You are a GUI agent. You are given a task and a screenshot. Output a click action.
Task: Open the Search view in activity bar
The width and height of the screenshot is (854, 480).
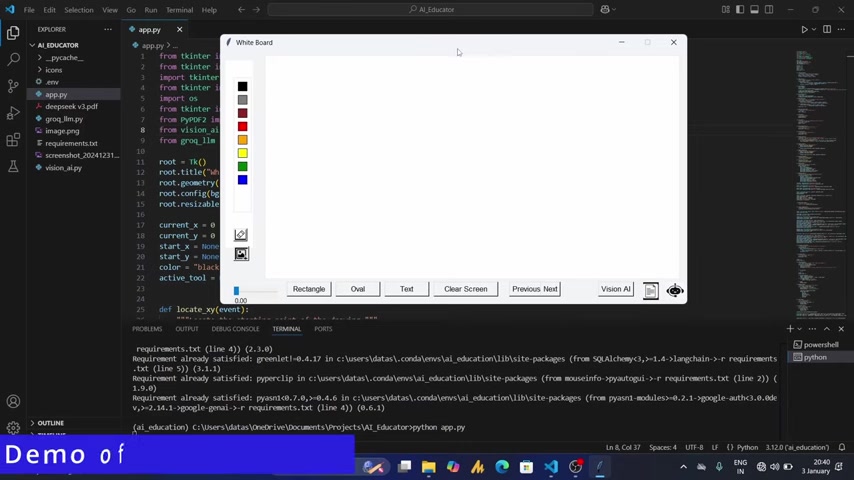(x=13, y=59)
